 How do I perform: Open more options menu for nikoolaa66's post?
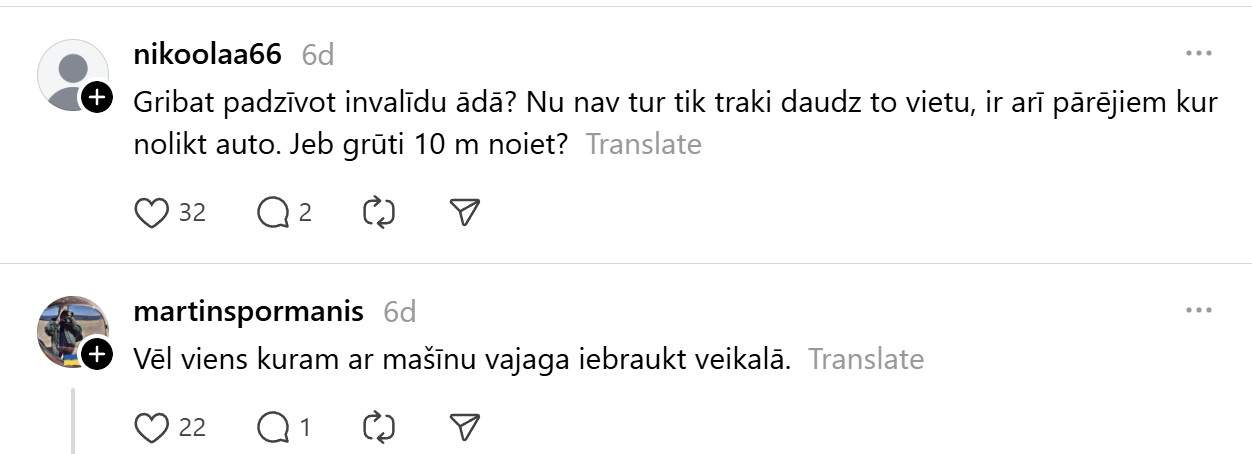pyautogui.click(x=1198, y=54)
